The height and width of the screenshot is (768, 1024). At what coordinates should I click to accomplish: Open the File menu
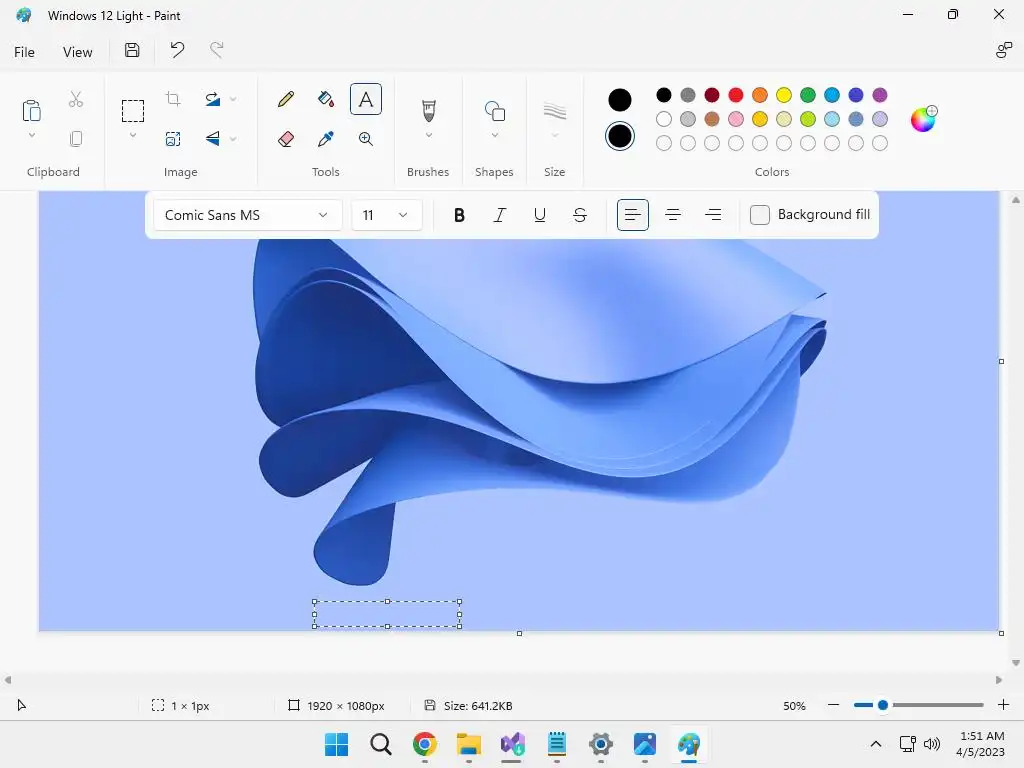pyautogui.click(x=24, y=52)
